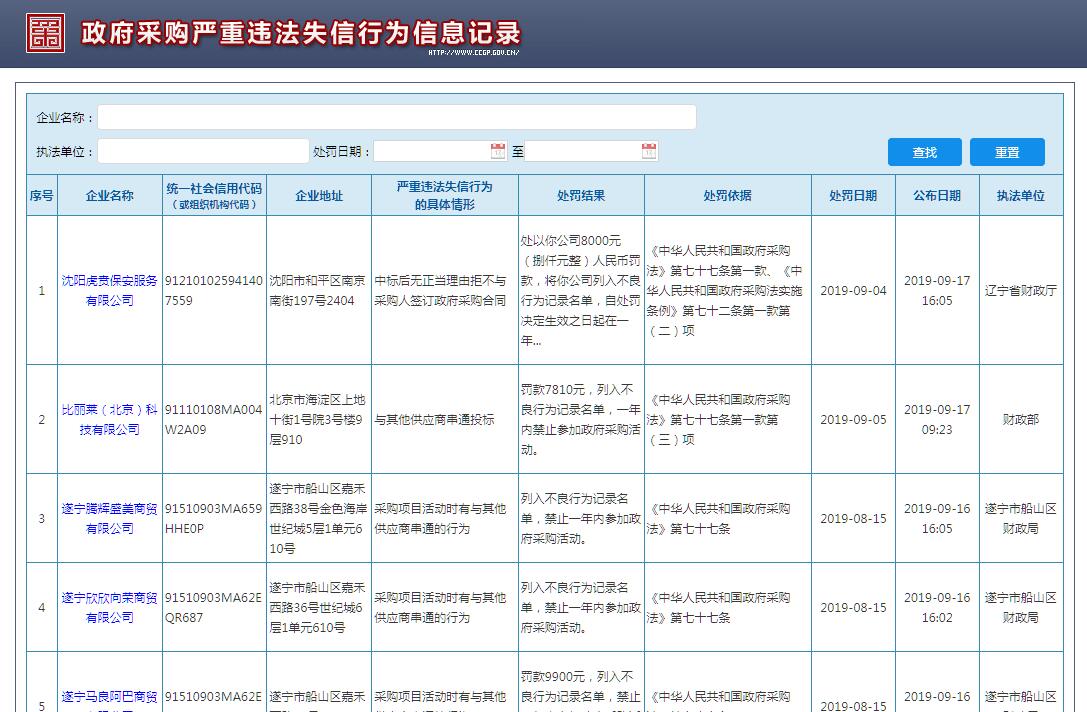
Task: Open 比丽莱（北京）科技有限公司 link
Action: (109, 419)
